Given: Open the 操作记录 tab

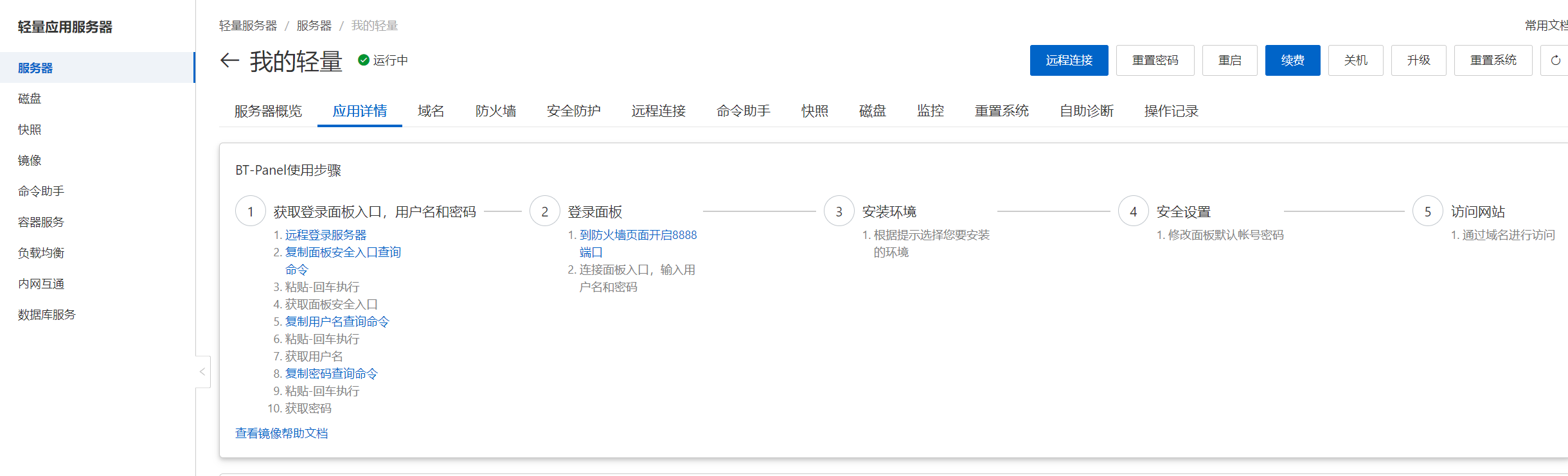Looking at the screenshot, I should click(1171, 111).
